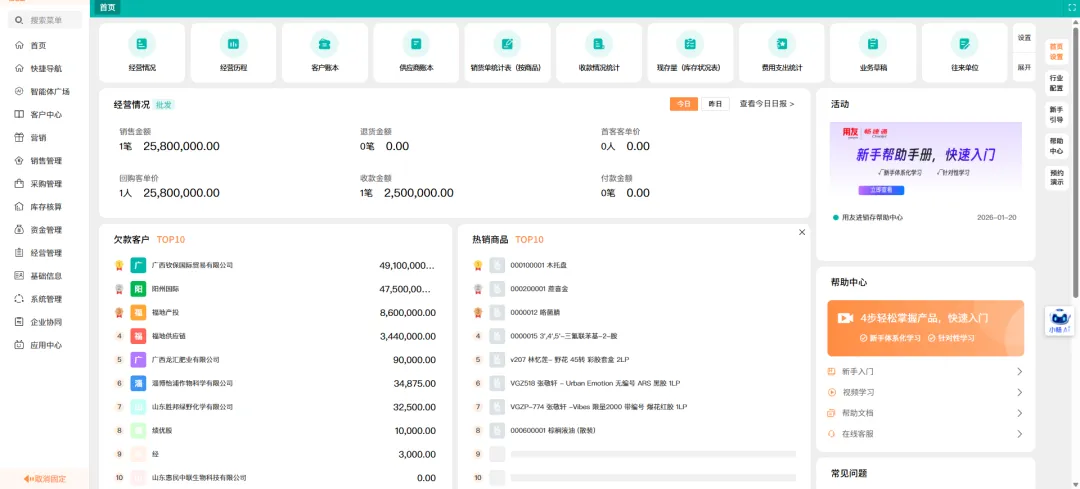Open the 用友进销存帮助中心 activity link
Screen dimensions: 1080x489
[x=872, y=217]
